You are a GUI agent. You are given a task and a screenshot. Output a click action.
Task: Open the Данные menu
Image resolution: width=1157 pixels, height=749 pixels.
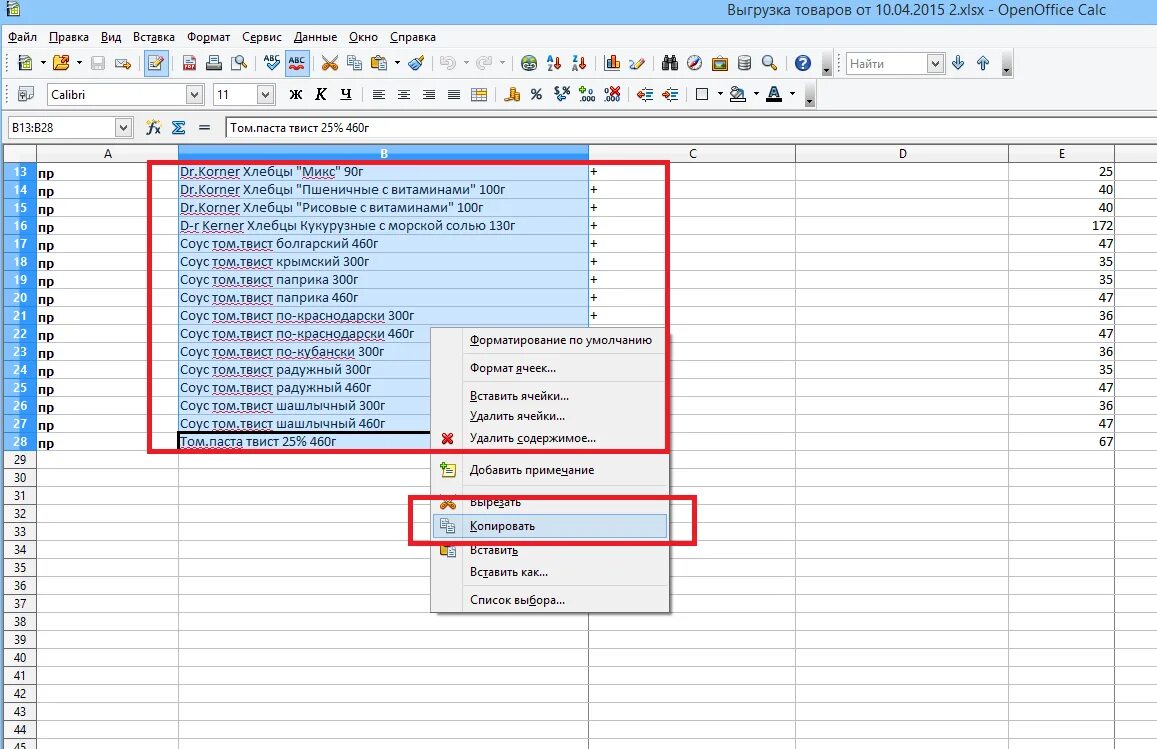click(x=315, y=37)
